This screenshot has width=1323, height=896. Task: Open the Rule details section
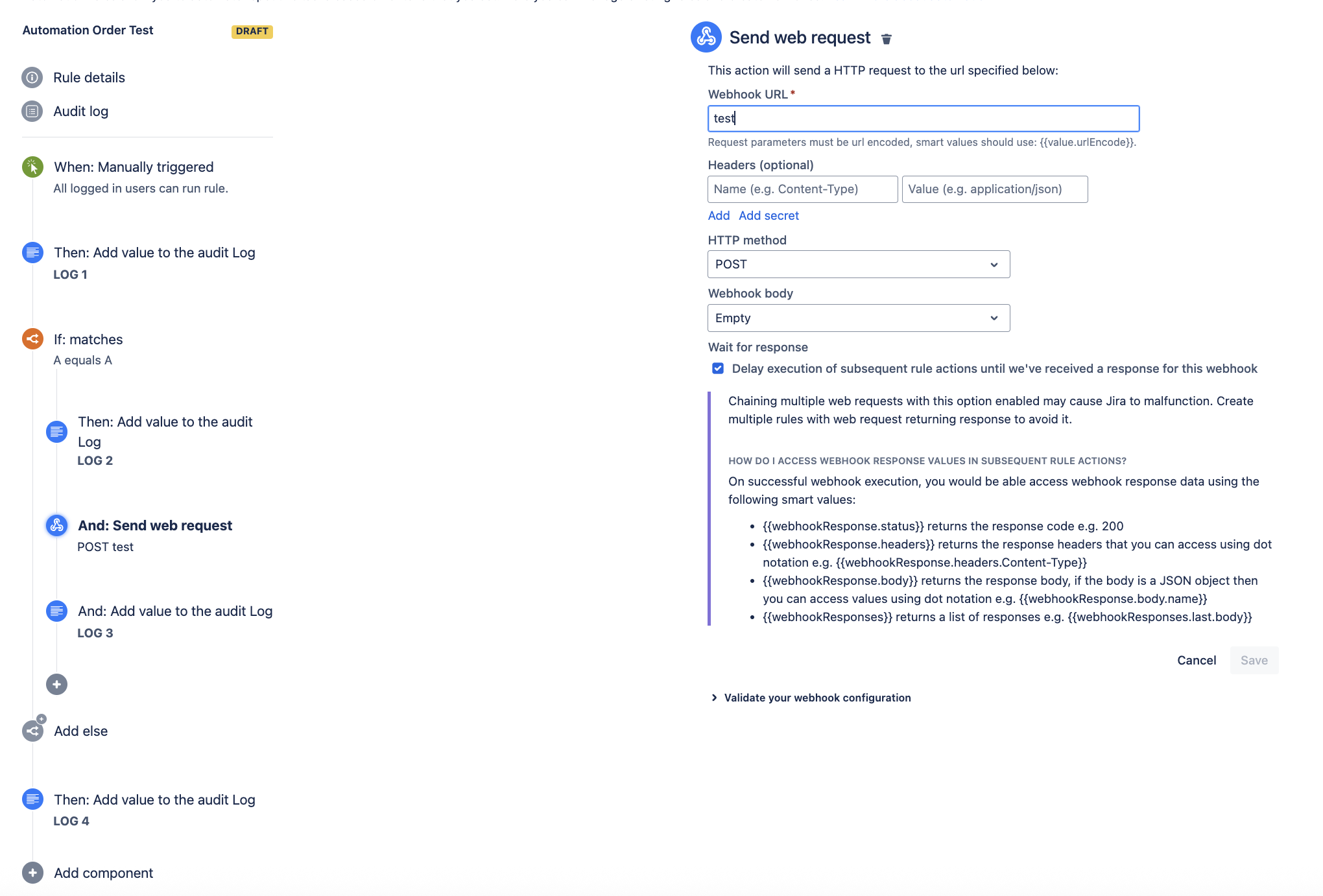[89, 77]
